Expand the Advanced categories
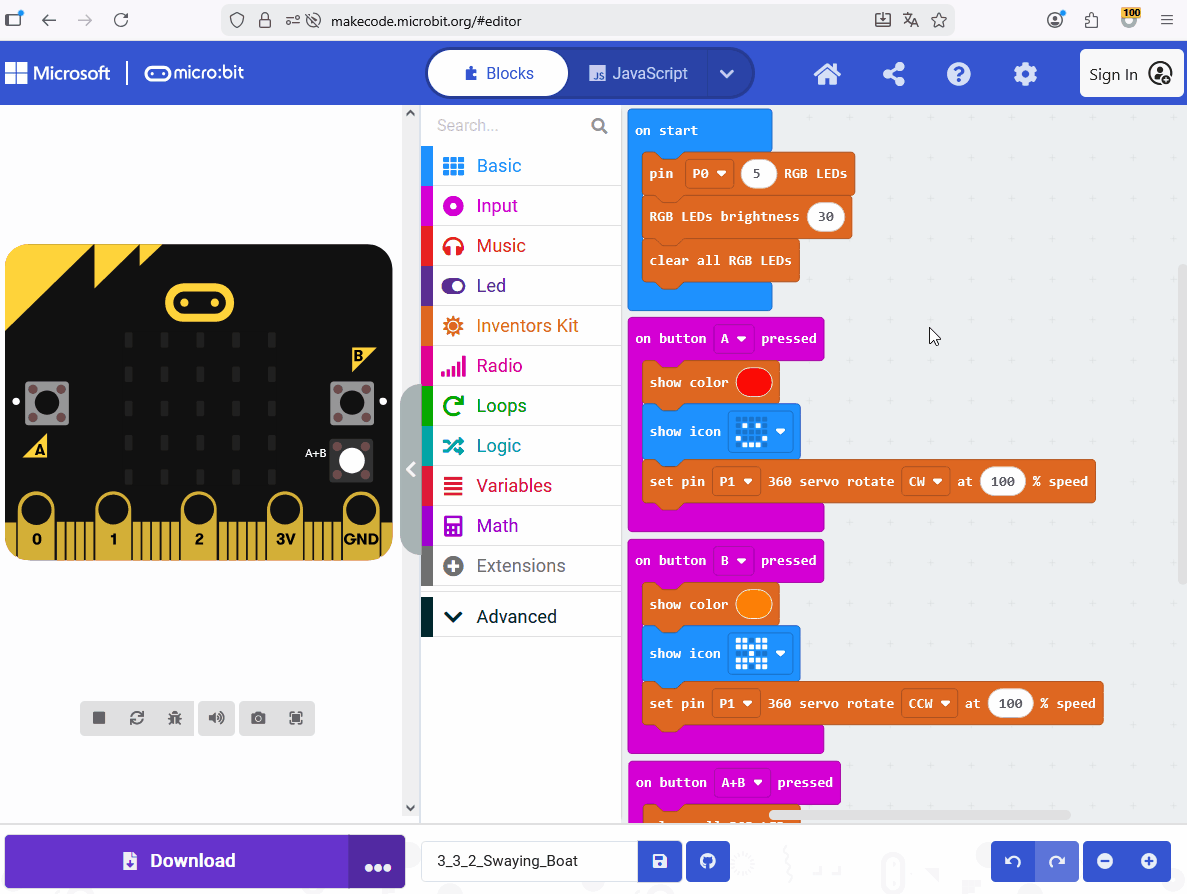 (521, 617)
